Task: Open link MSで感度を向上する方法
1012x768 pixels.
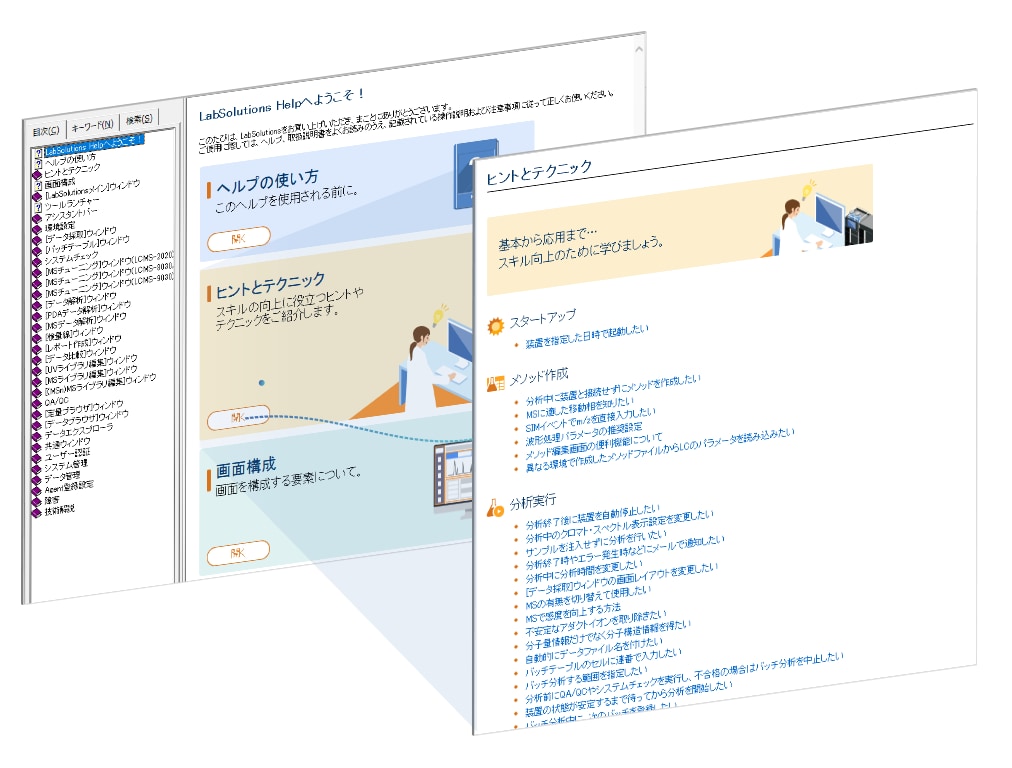Action: click(573, 613)
